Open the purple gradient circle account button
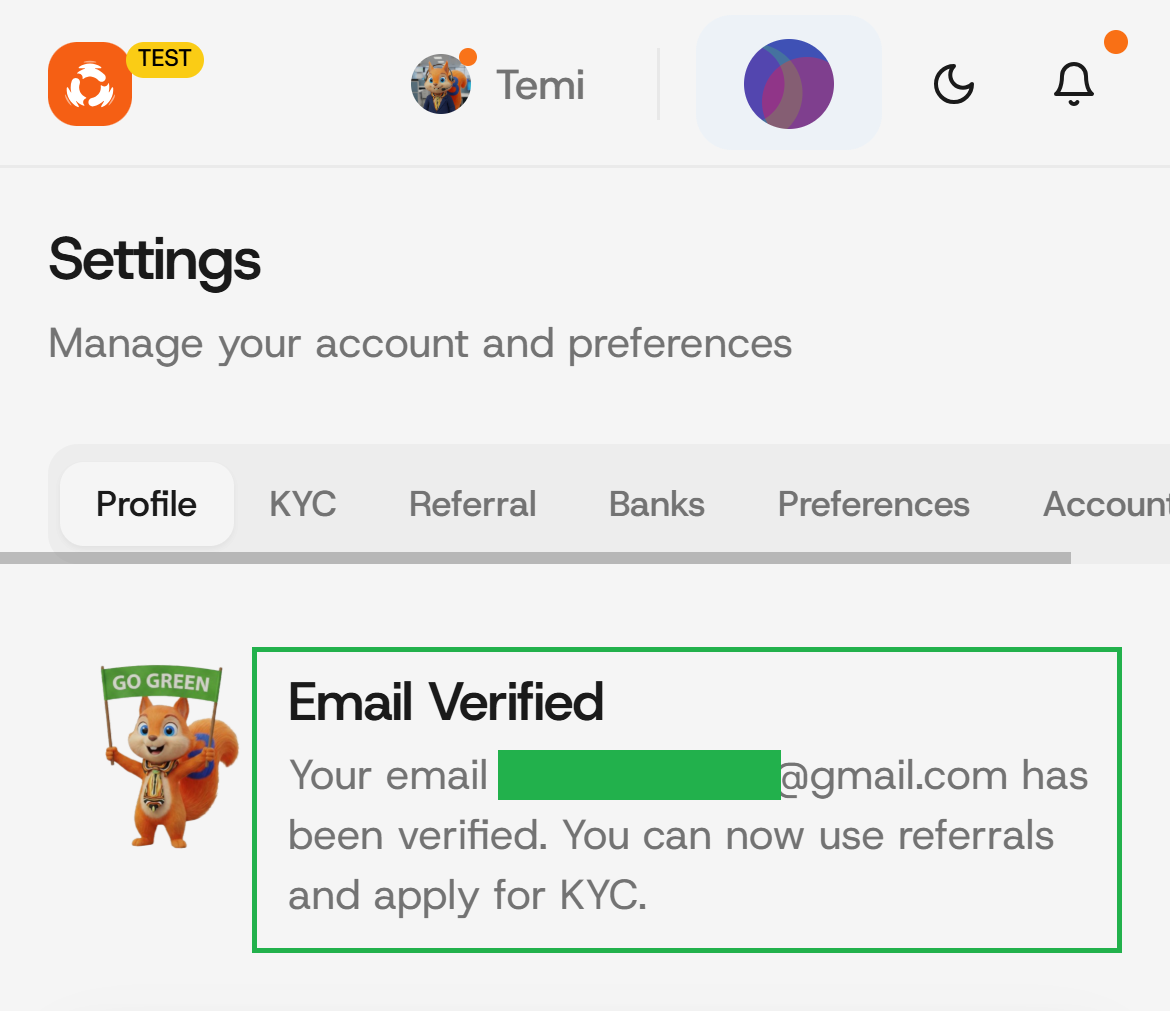 point(788,84)
